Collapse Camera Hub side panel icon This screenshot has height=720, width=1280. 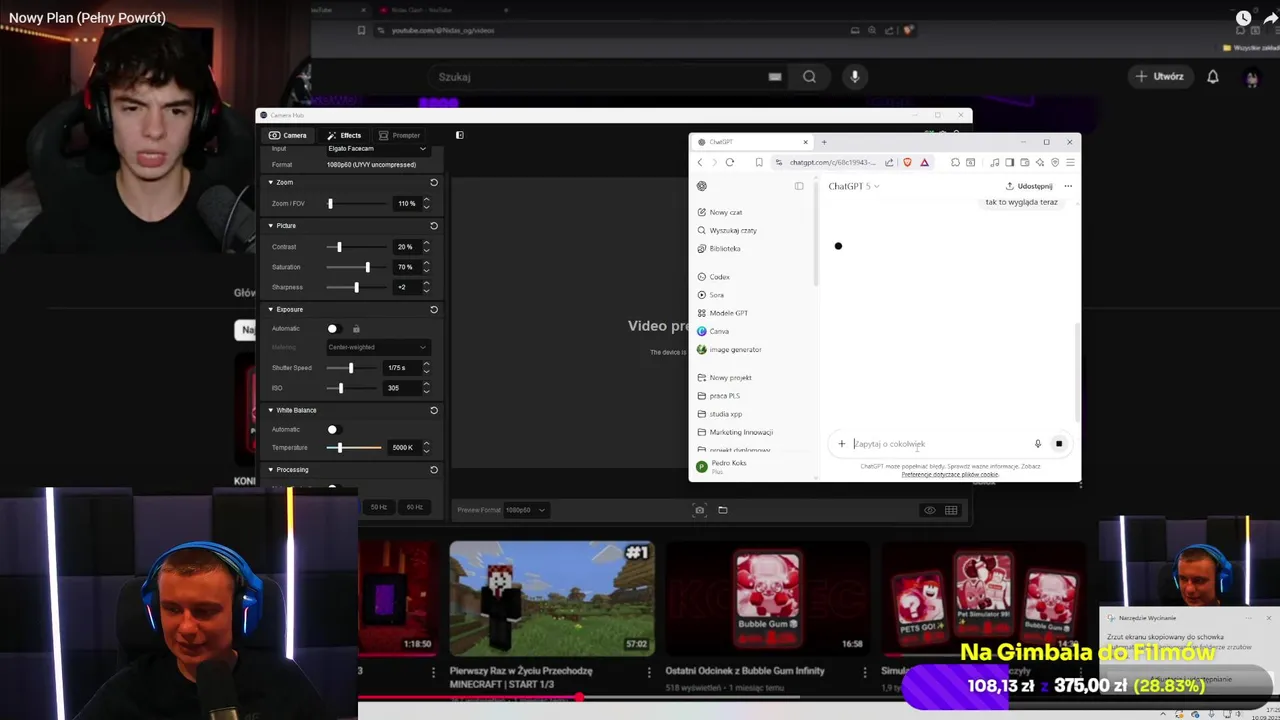pos(460,135)
